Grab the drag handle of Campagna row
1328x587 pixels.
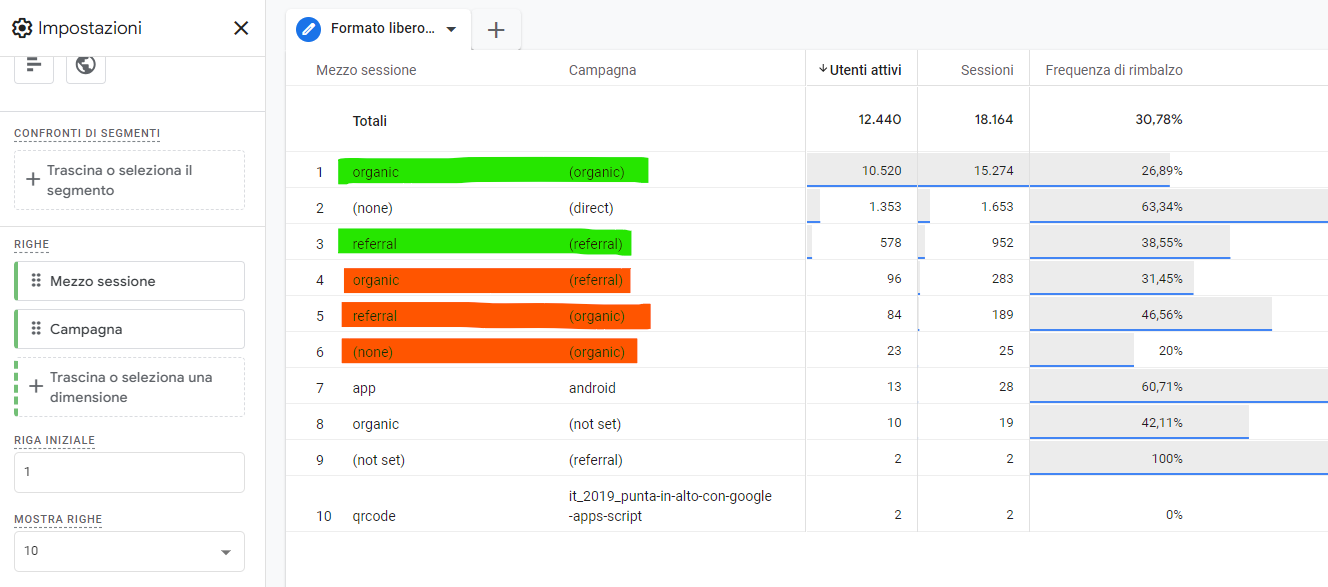pos(37,329)
